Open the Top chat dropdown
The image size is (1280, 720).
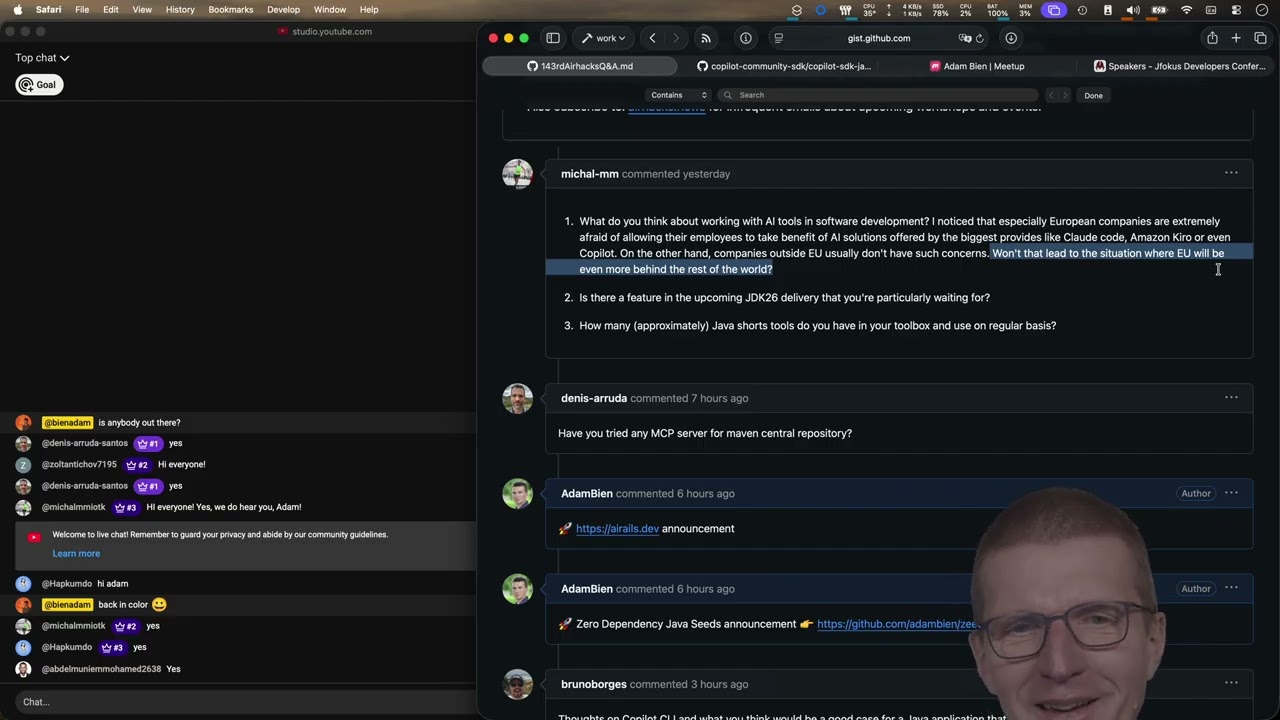click(x=42, y=58)
